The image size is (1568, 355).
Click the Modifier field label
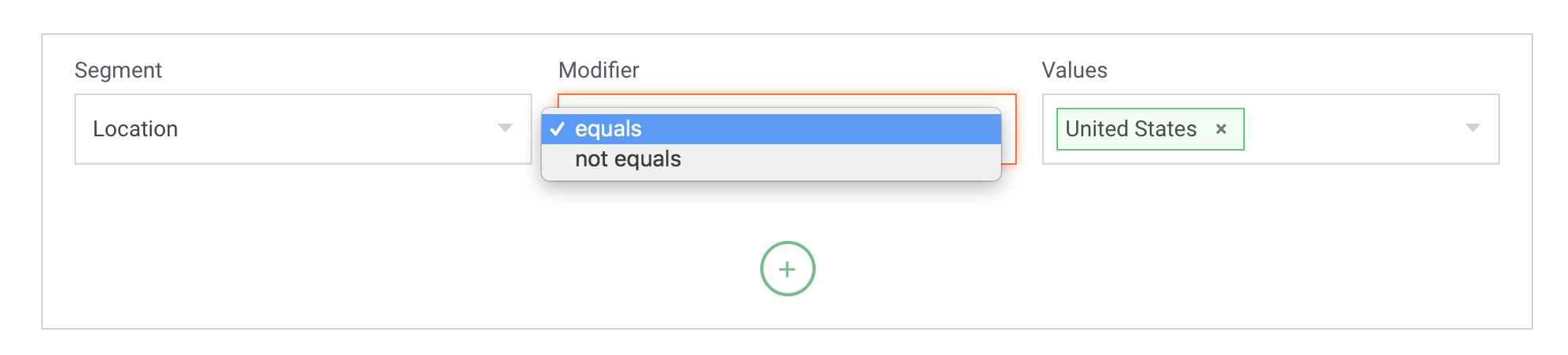598,71
